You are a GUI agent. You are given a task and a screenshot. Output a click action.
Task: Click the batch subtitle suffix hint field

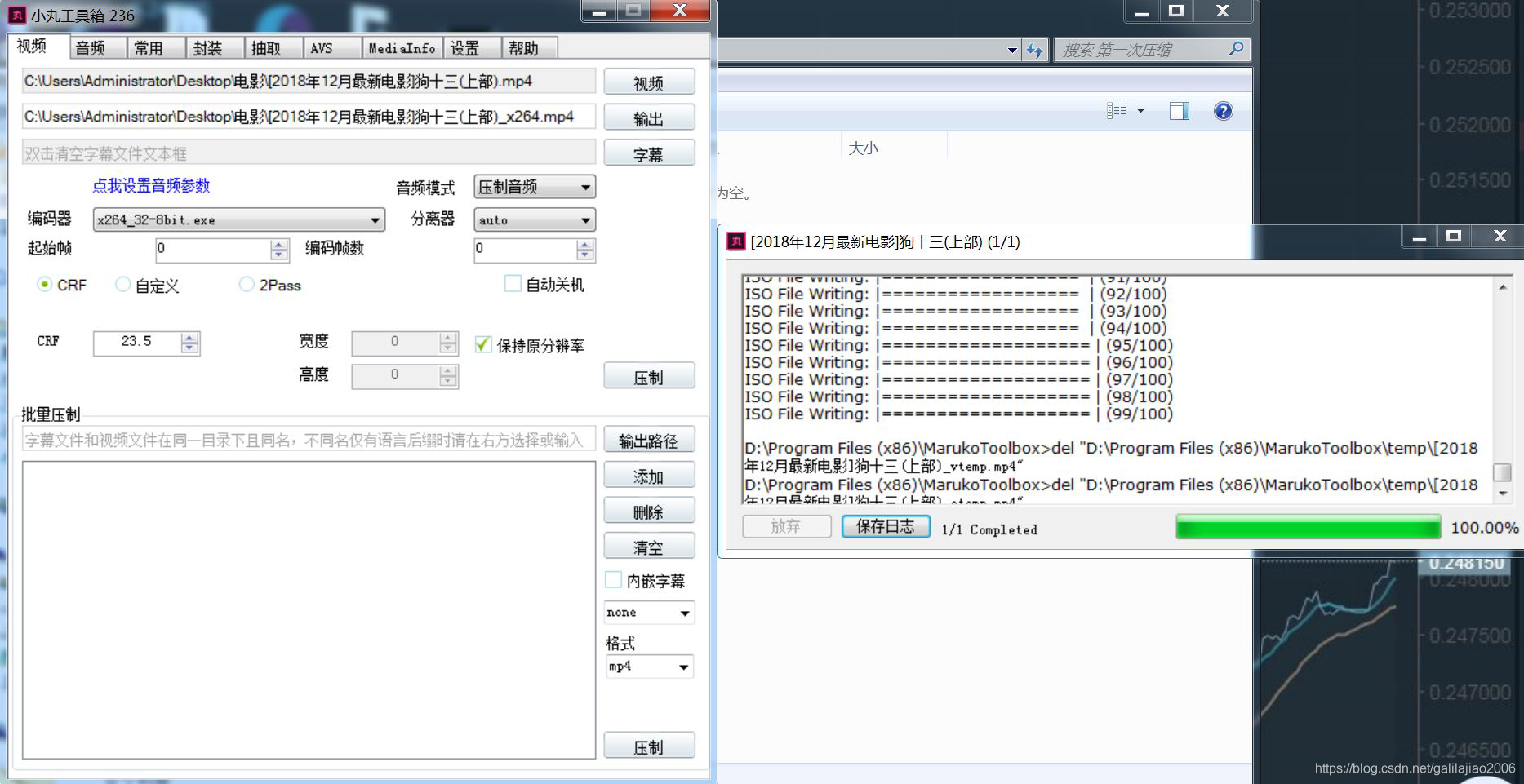click(x=309, y=441)
